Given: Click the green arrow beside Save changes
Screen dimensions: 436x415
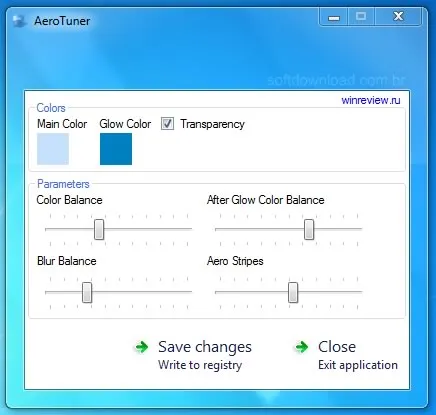Looking at the screenshot, I should (142, 347).
